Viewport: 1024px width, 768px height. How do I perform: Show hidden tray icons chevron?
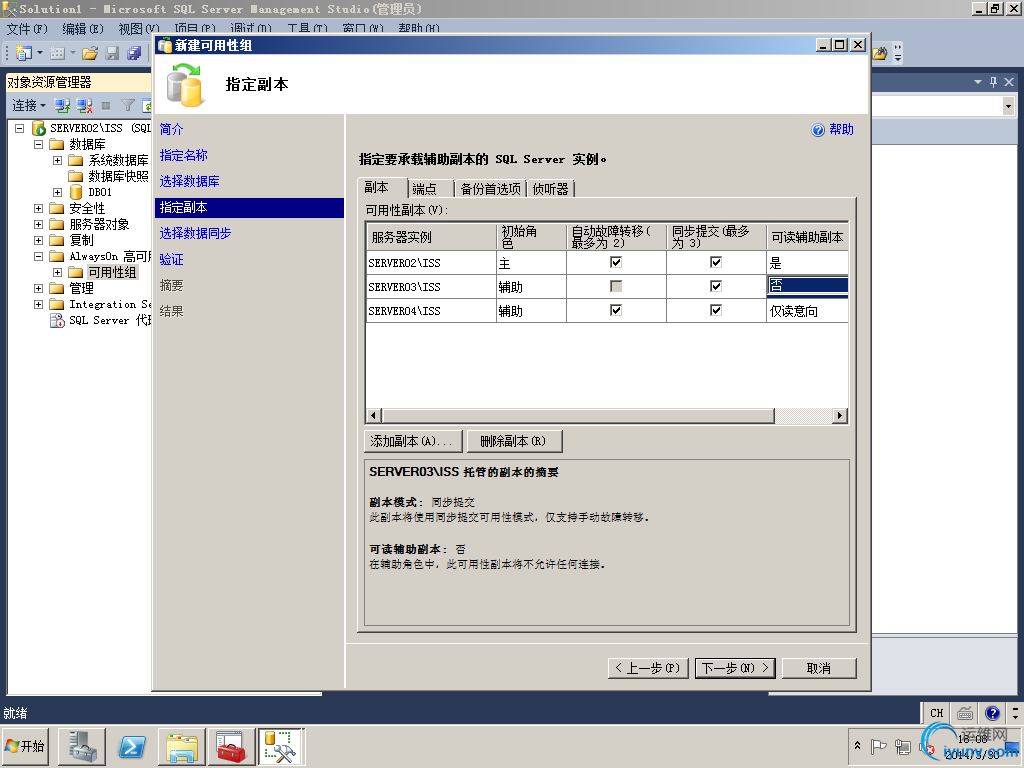[857, 746]
